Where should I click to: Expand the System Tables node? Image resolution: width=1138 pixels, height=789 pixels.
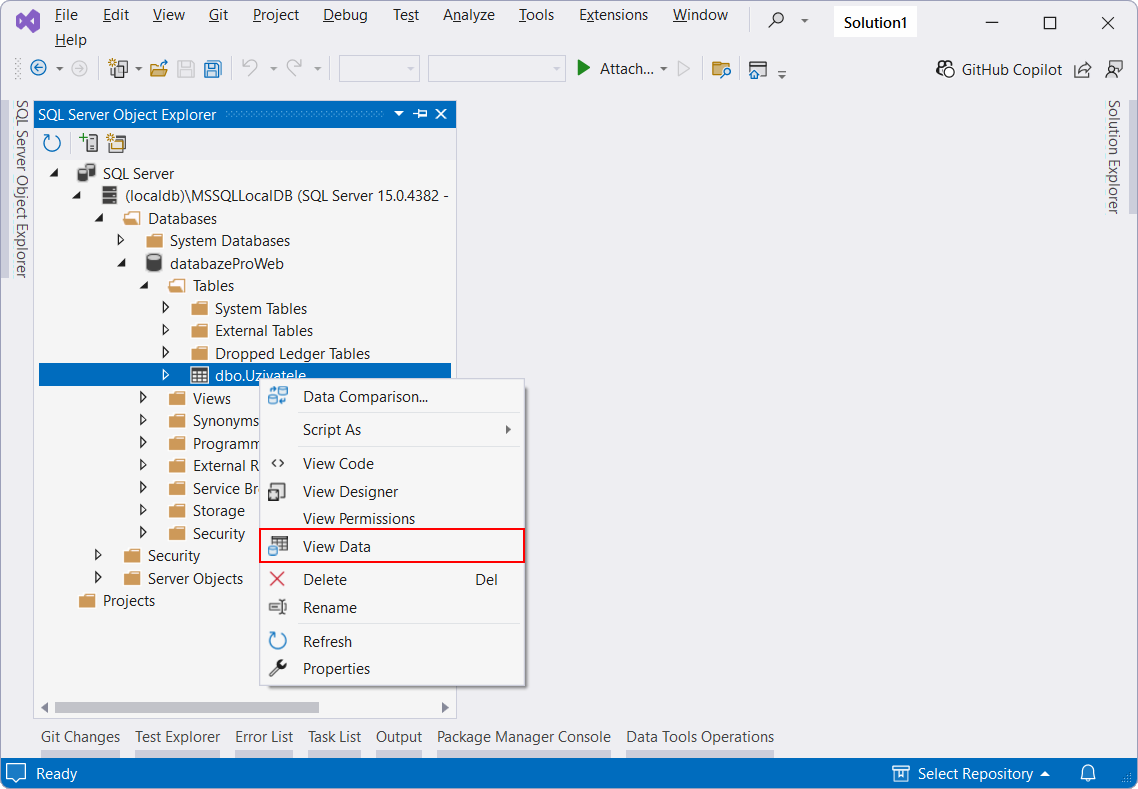(167, 308)
